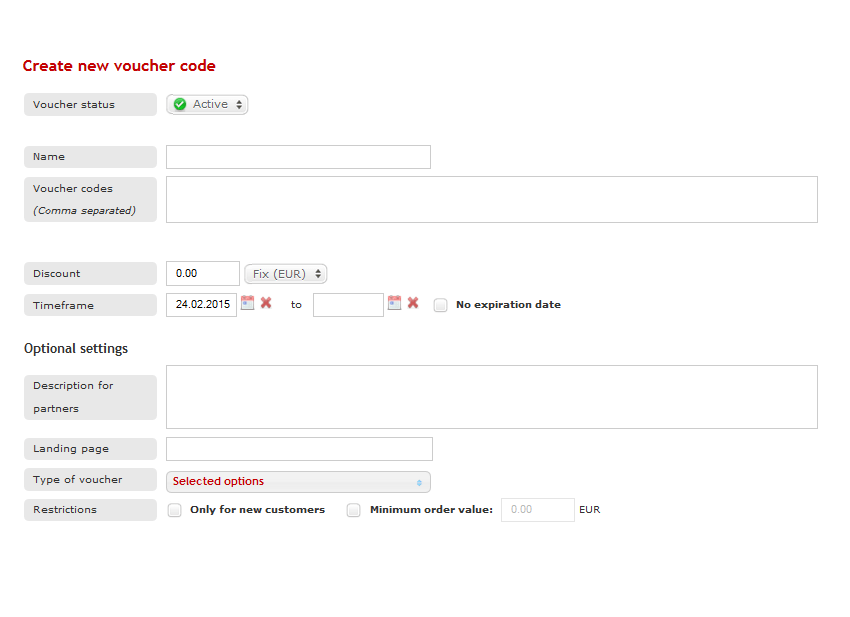Screen dimensions: 850x617
Task: Expand the Type of voucher Selected options dropdown
Action: [298, 482]
